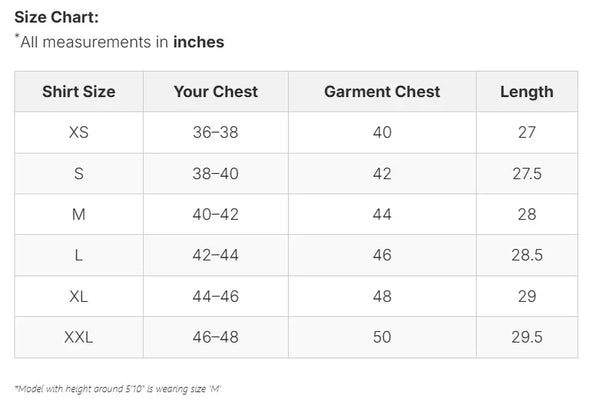Select the 27.5 length cell
Screen dimensions: 600x405
click(x=527, y=173)
